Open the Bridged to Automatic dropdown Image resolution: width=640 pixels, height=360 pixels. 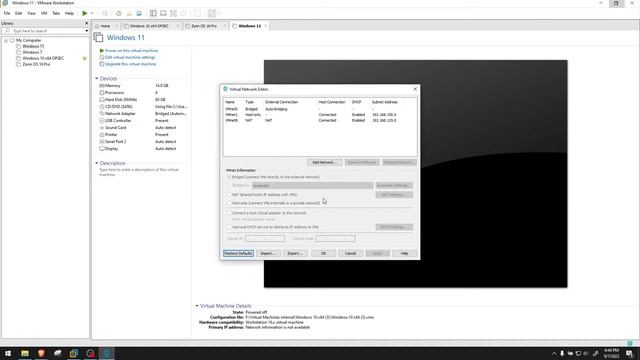(312, 186)
